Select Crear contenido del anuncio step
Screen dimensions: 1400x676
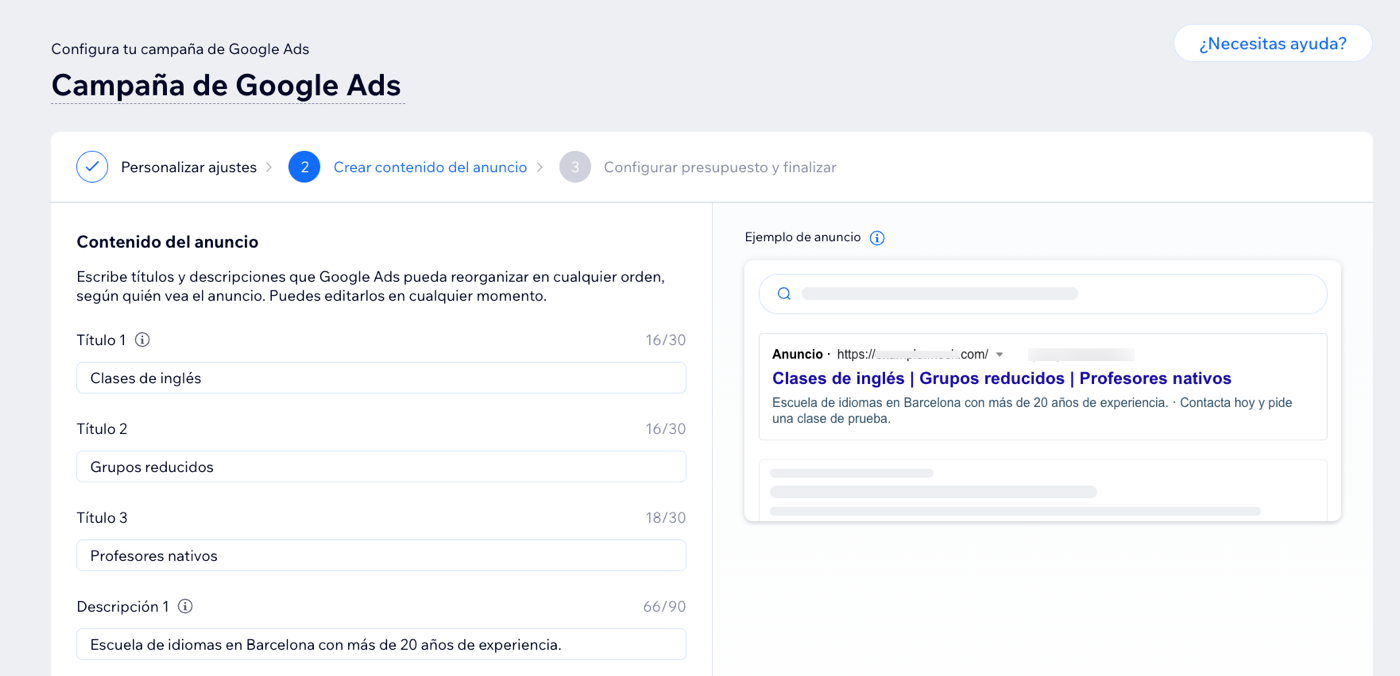pyautogui.click(x=430, y=167)
